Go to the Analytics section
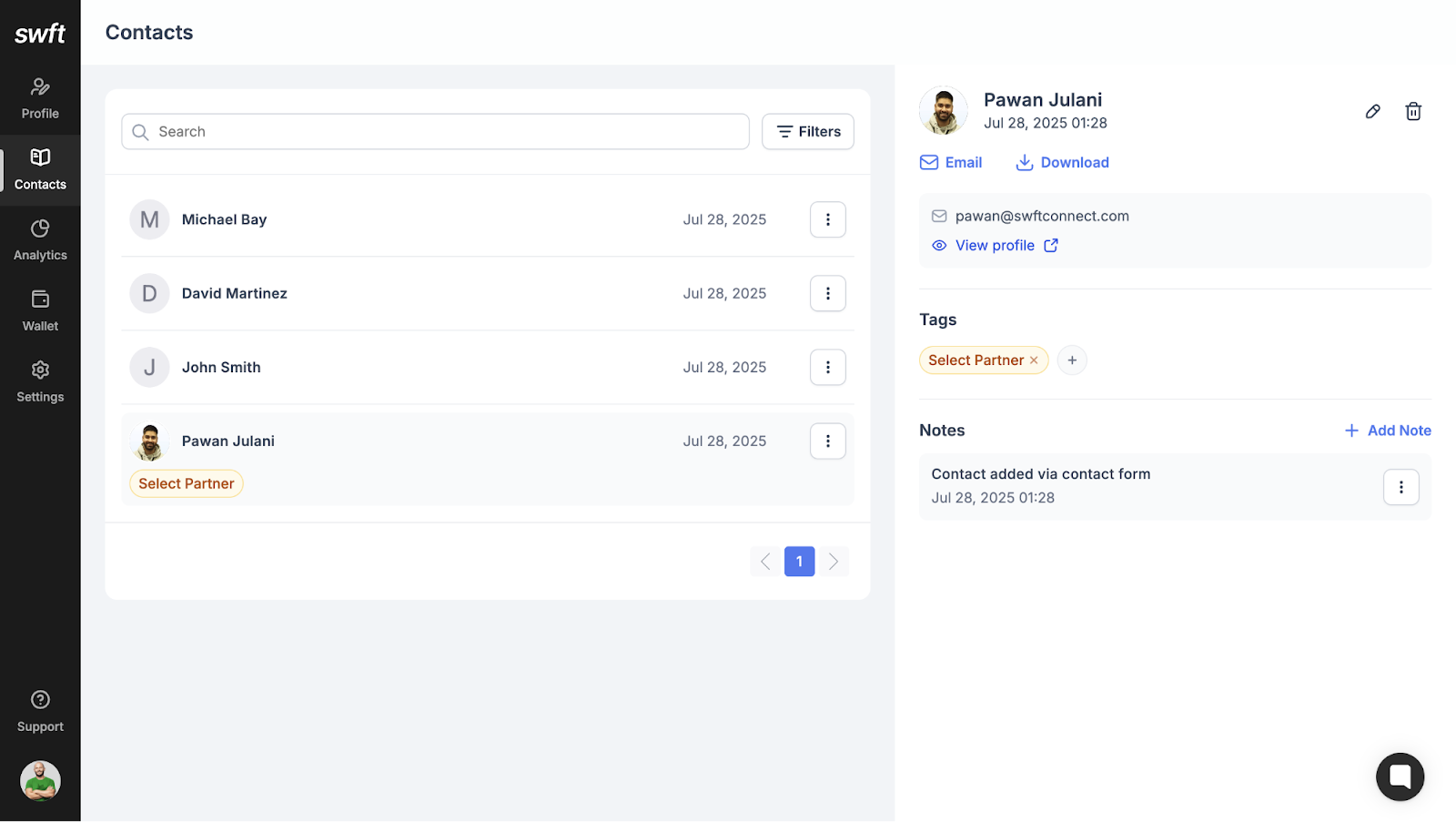Viewport: 1456px width, 822px height. (x=40, y=240)
